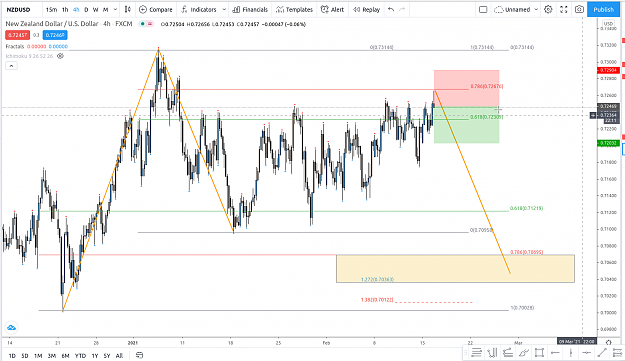This screenshot has height=361, width=625.
Task: Open the Go to date calendar icon
Action: (x=139, y=355)
